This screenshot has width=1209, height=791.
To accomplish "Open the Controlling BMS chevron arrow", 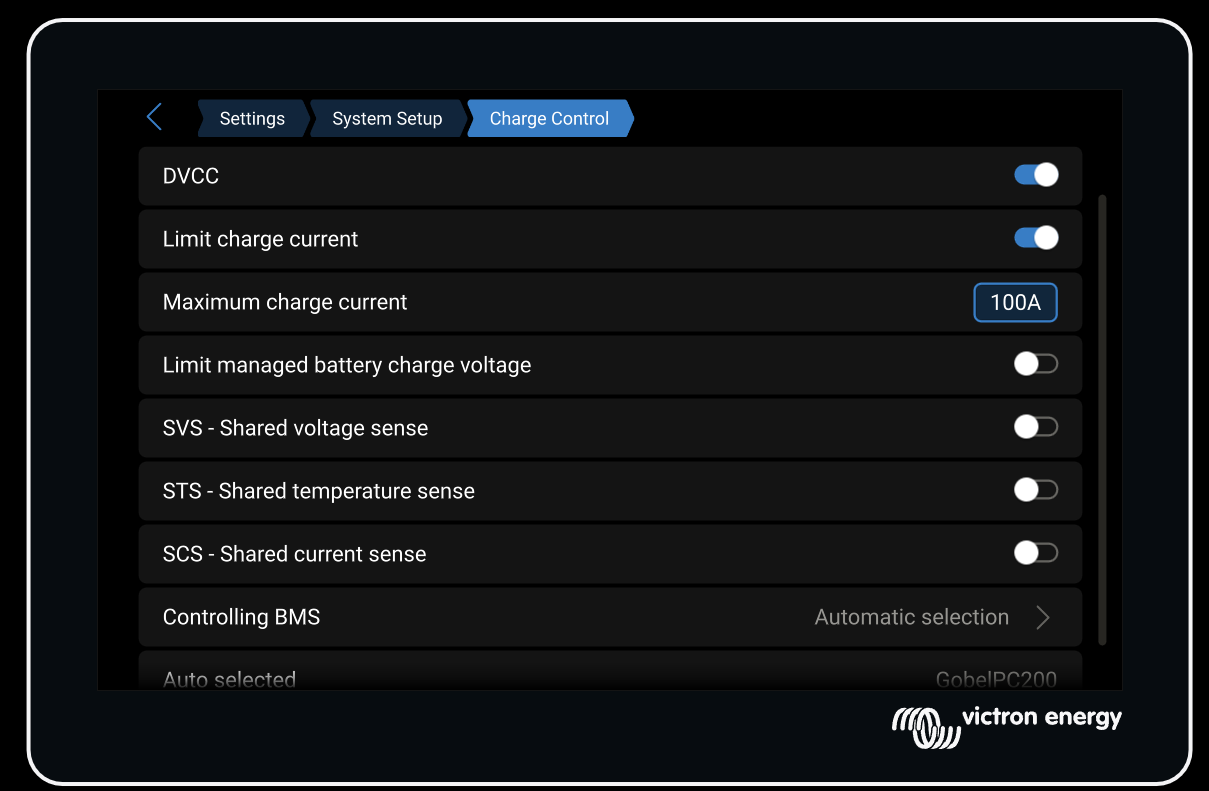I will coord(1043,617).
